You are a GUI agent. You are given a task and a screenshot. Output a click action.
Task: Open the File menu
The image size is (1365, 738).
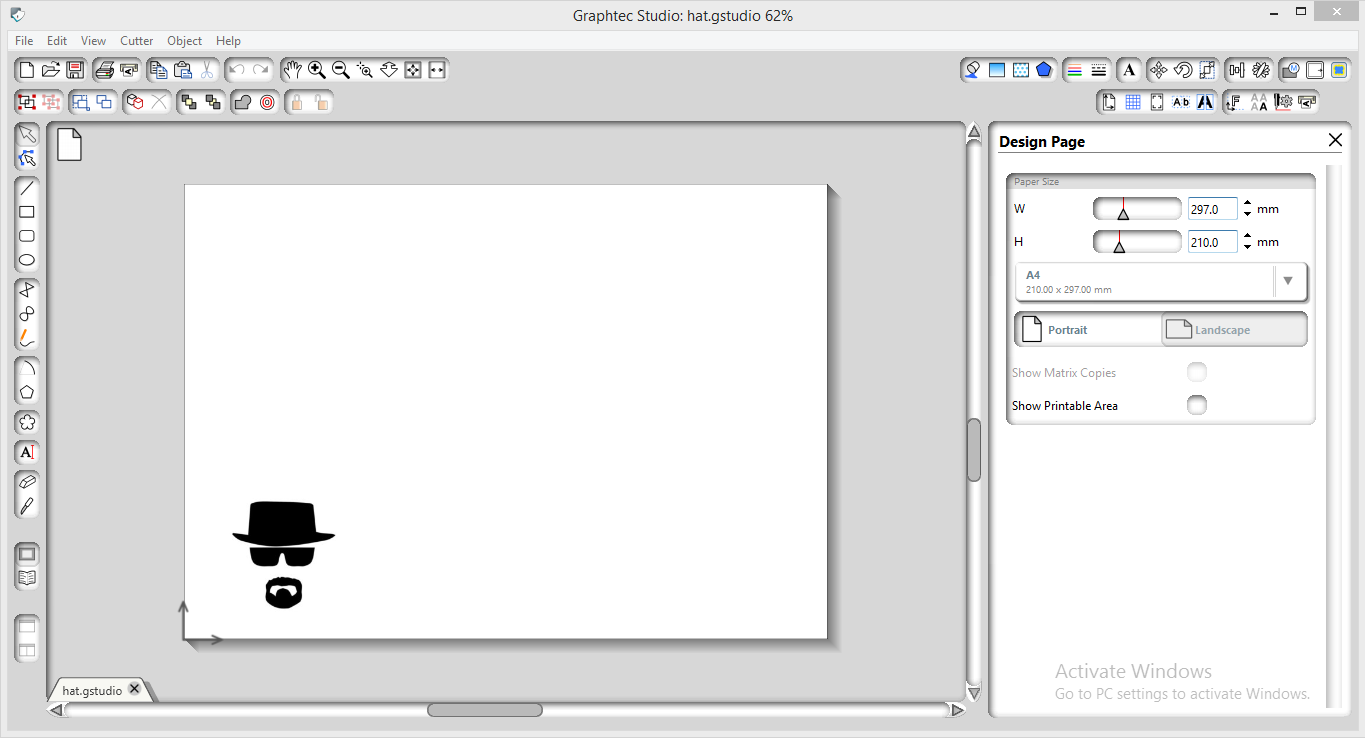coord(24,41)
